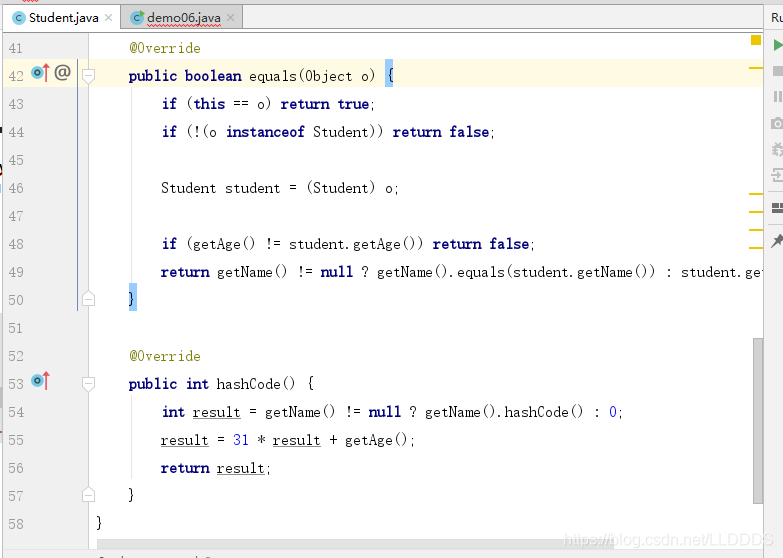
Task: Click the equals method name on line 42
Action: tap(273, 76)
